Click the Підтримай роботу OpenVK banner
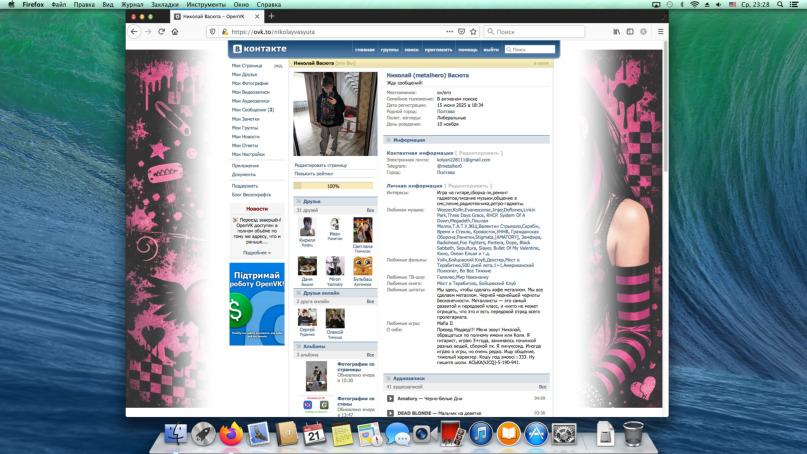 [x=257, y=304]
